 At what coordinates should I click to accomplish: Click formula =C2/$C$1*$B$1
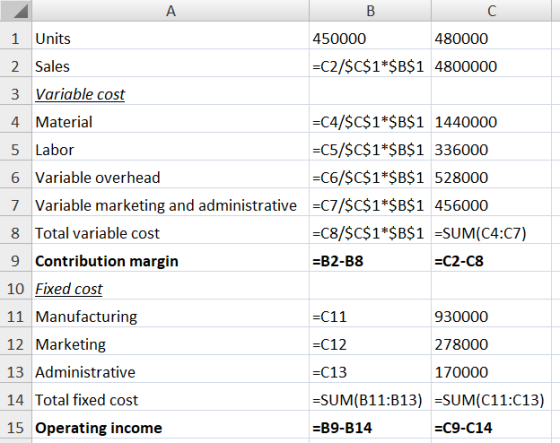pyautogui.click(x=368, y=66)
